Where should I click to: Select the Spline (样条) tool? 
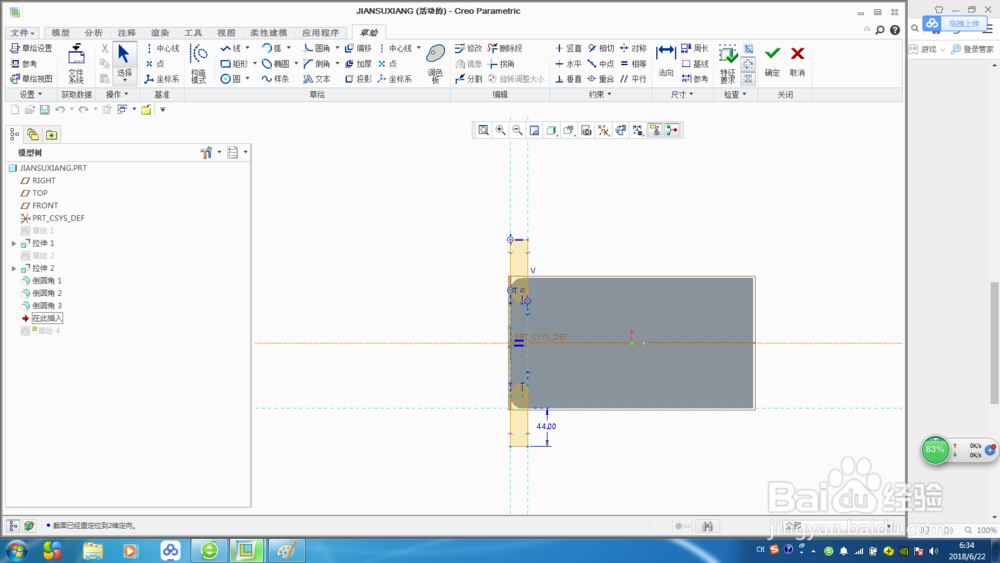pos(276,79)
